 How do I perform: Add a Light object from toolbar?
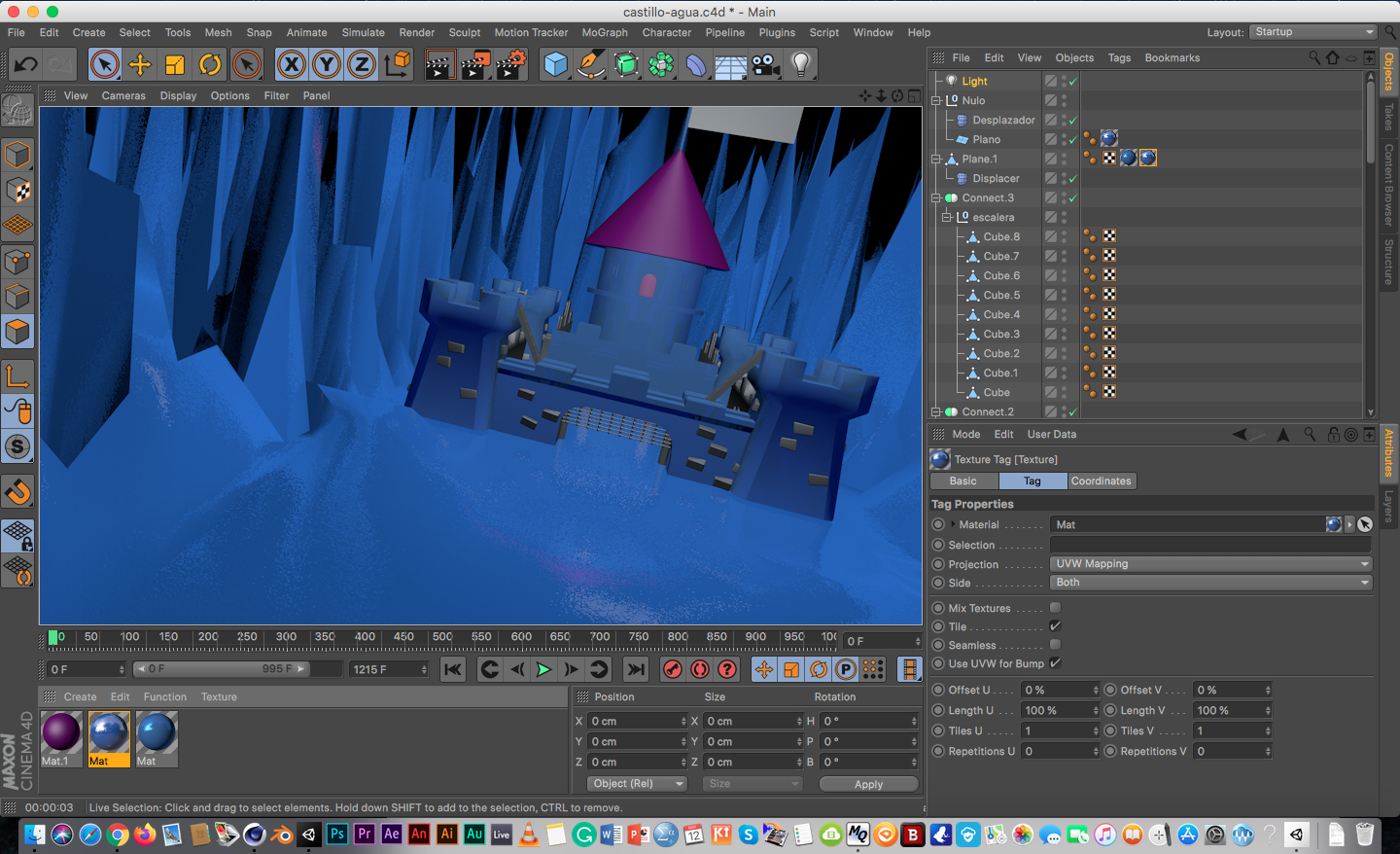click(x=800, y=65)
